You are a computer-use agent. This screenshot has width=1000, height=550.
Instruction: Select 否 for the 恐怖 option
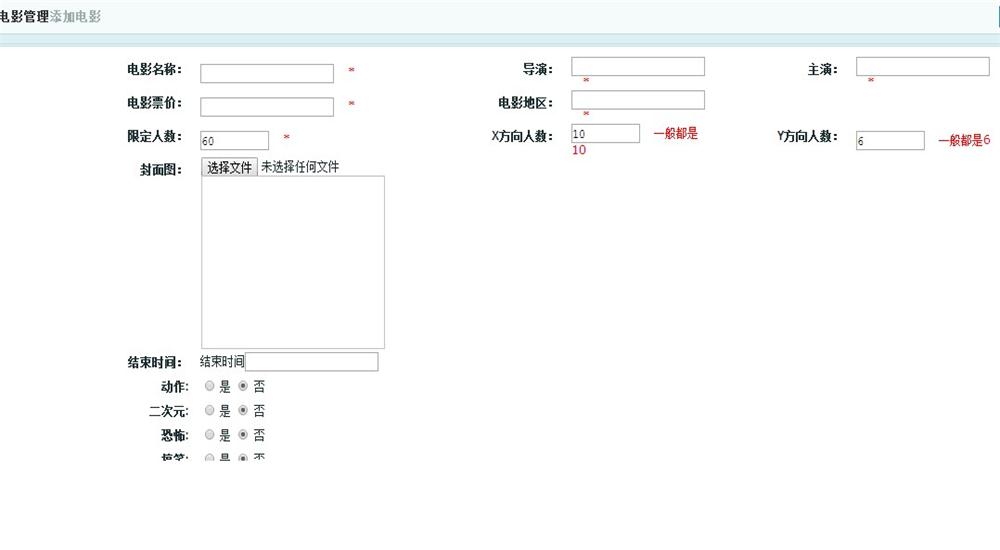[243, 435]
